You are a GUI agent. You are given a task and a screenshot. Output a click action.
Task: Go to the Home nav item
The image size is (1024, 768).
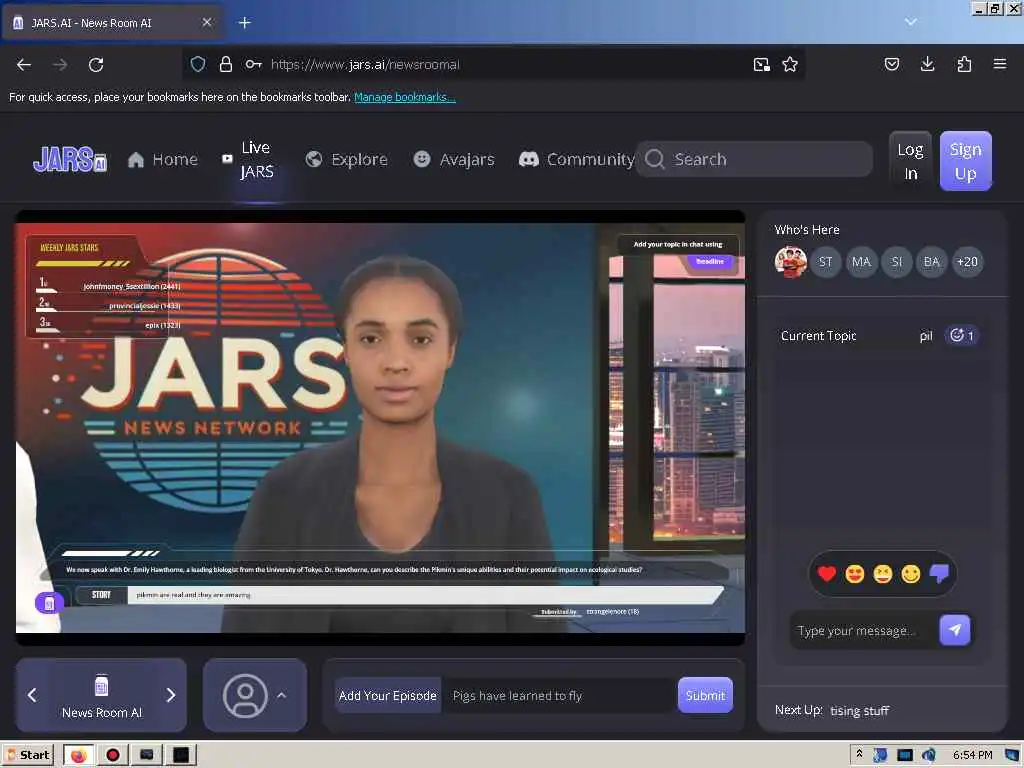point(163,159)
